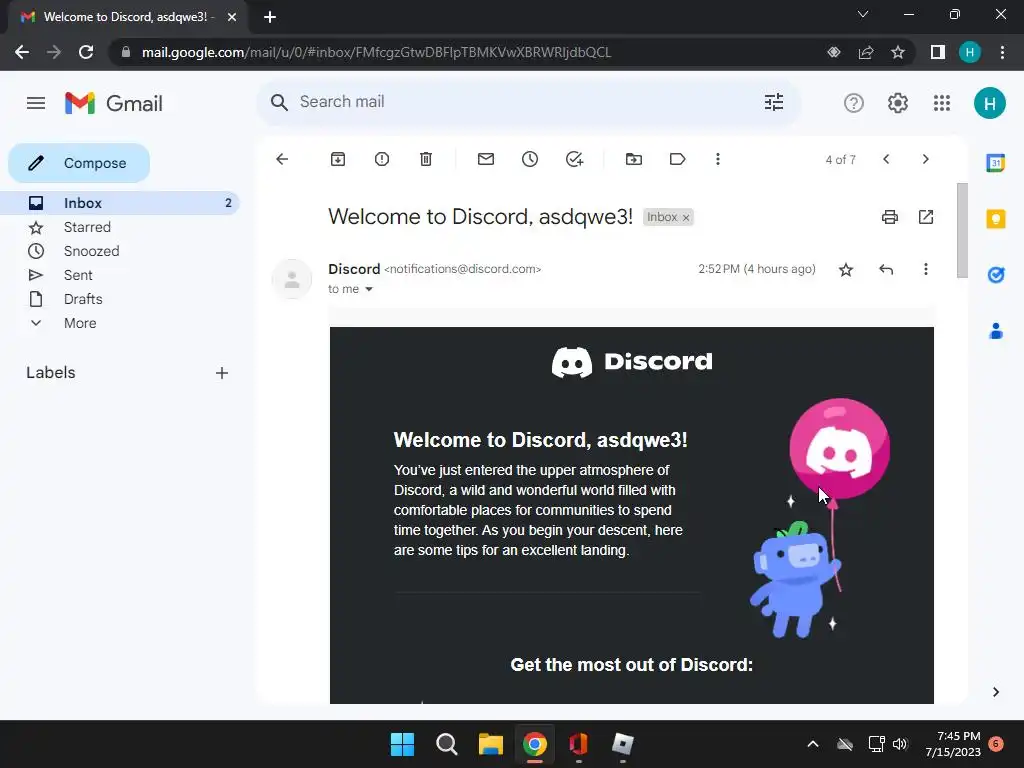Add this email to Tasks

click(x=574, y=159)
